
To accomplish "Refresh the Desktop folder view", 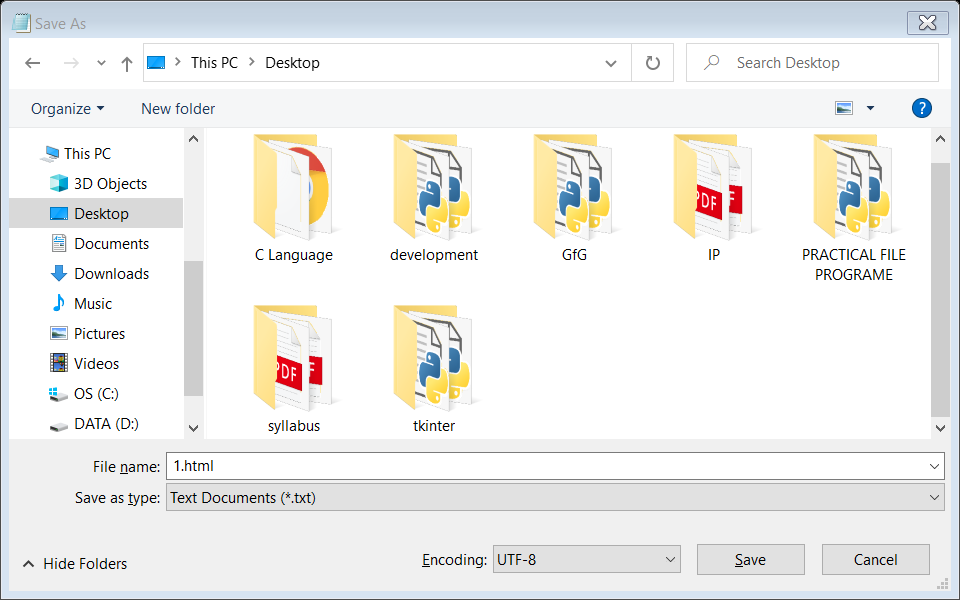I will click(653, 62).
